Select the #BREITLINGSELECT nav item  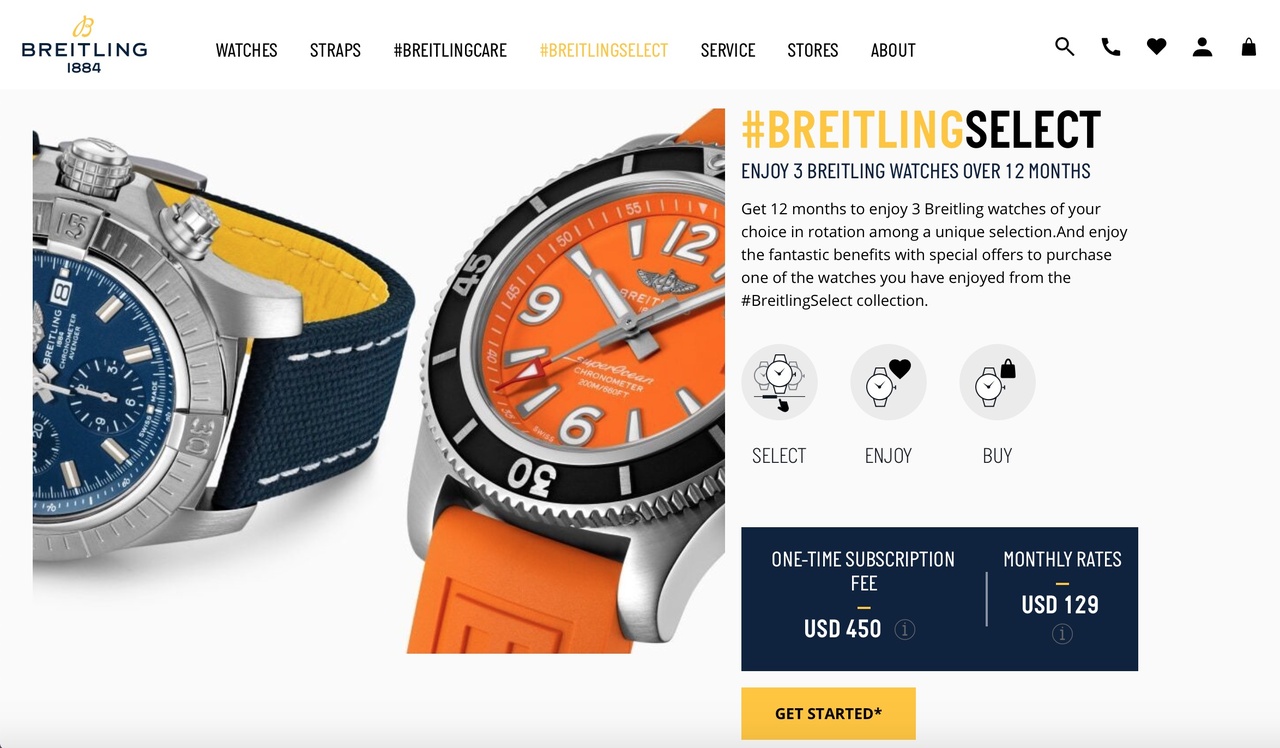pos(604,50)
